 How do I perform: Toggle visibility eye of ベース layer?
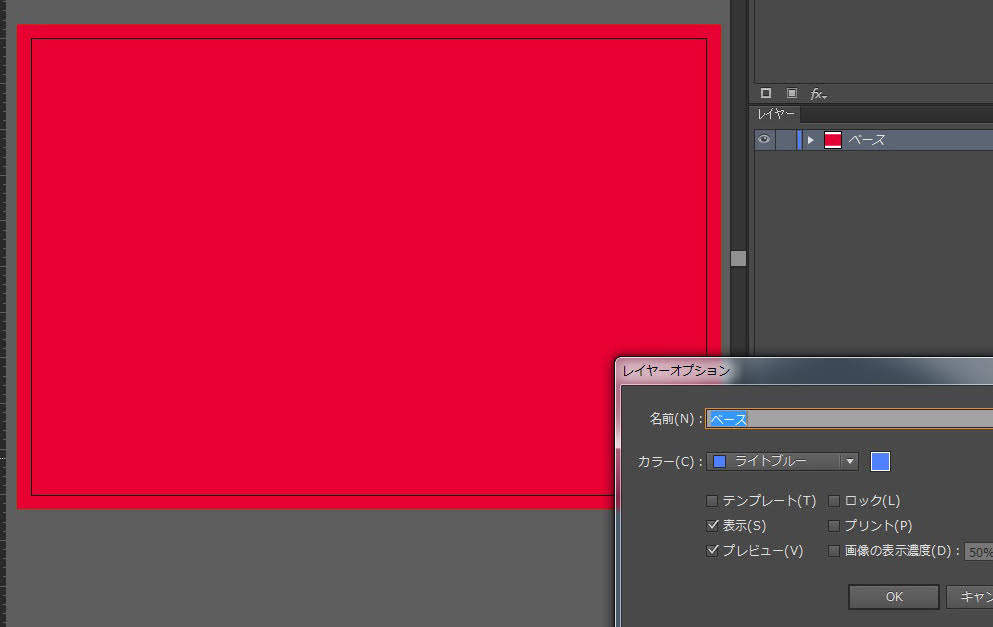(x=764, y=139)
